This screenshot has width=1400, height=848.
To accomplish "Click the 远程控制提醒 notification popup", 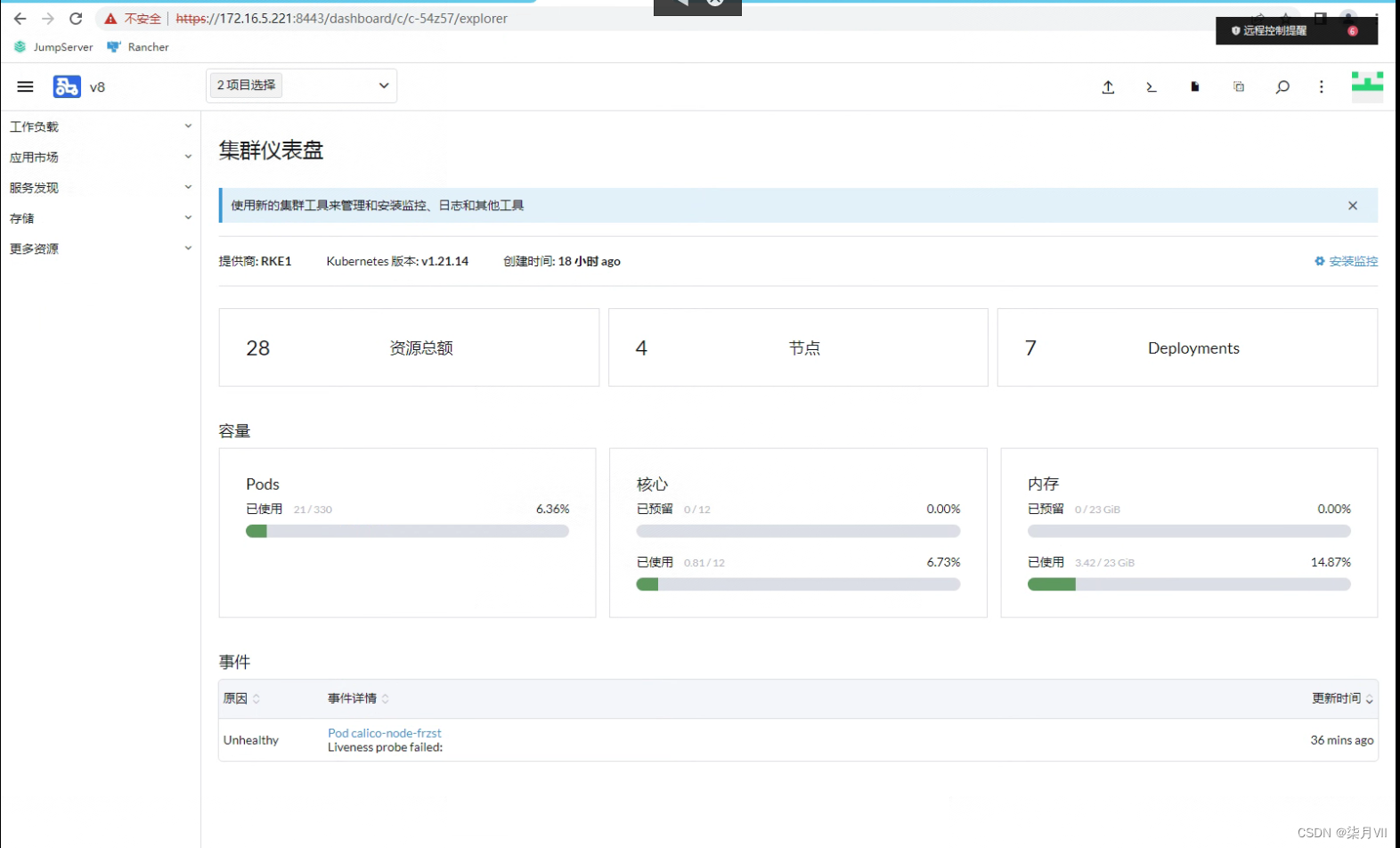I will (1297, 30).
